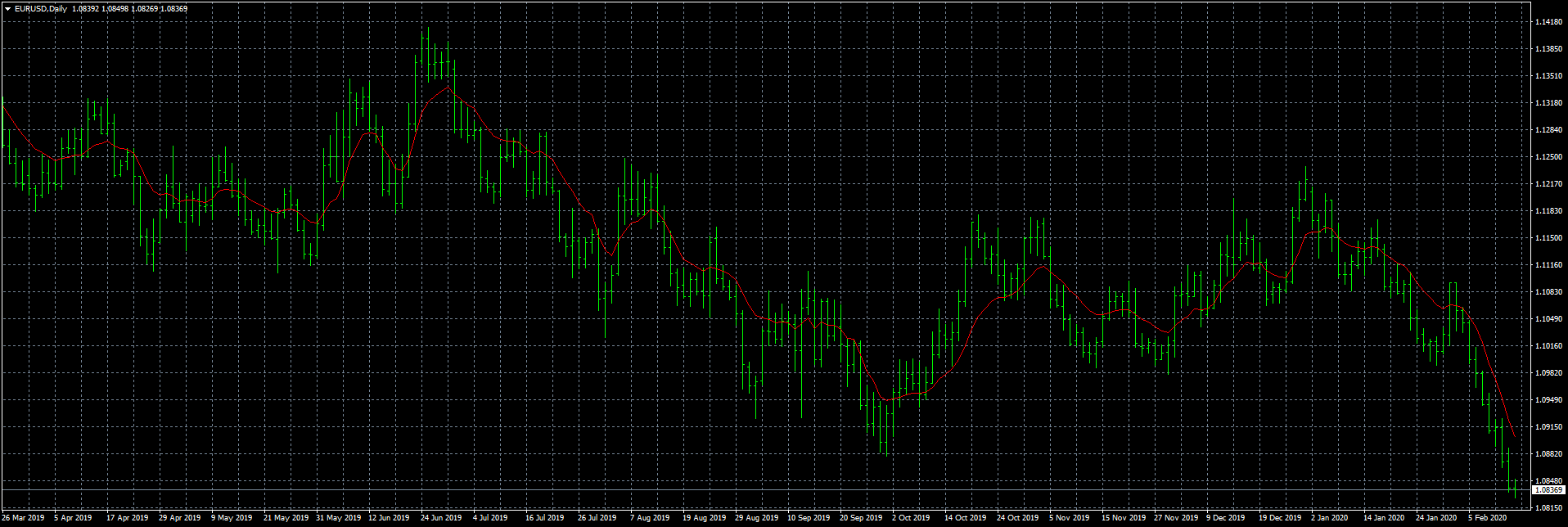The width and height of the screenshot is (1568, 527).
Task: Click the 1.13510 price scale label
Action: (x=1548, y=76)
